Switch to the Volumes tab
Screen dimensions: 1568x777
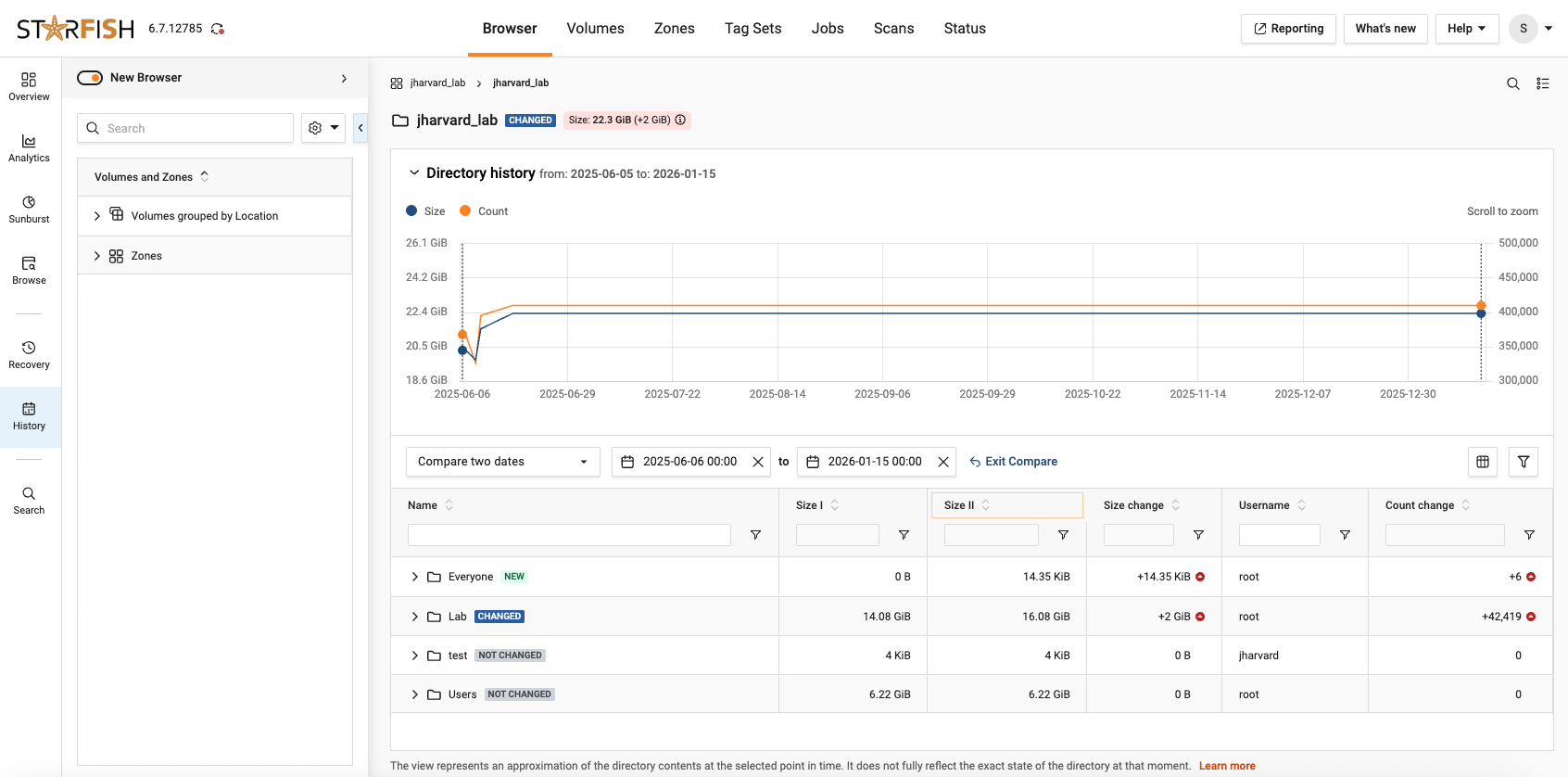pyautogui.click(x=595, y=29)
